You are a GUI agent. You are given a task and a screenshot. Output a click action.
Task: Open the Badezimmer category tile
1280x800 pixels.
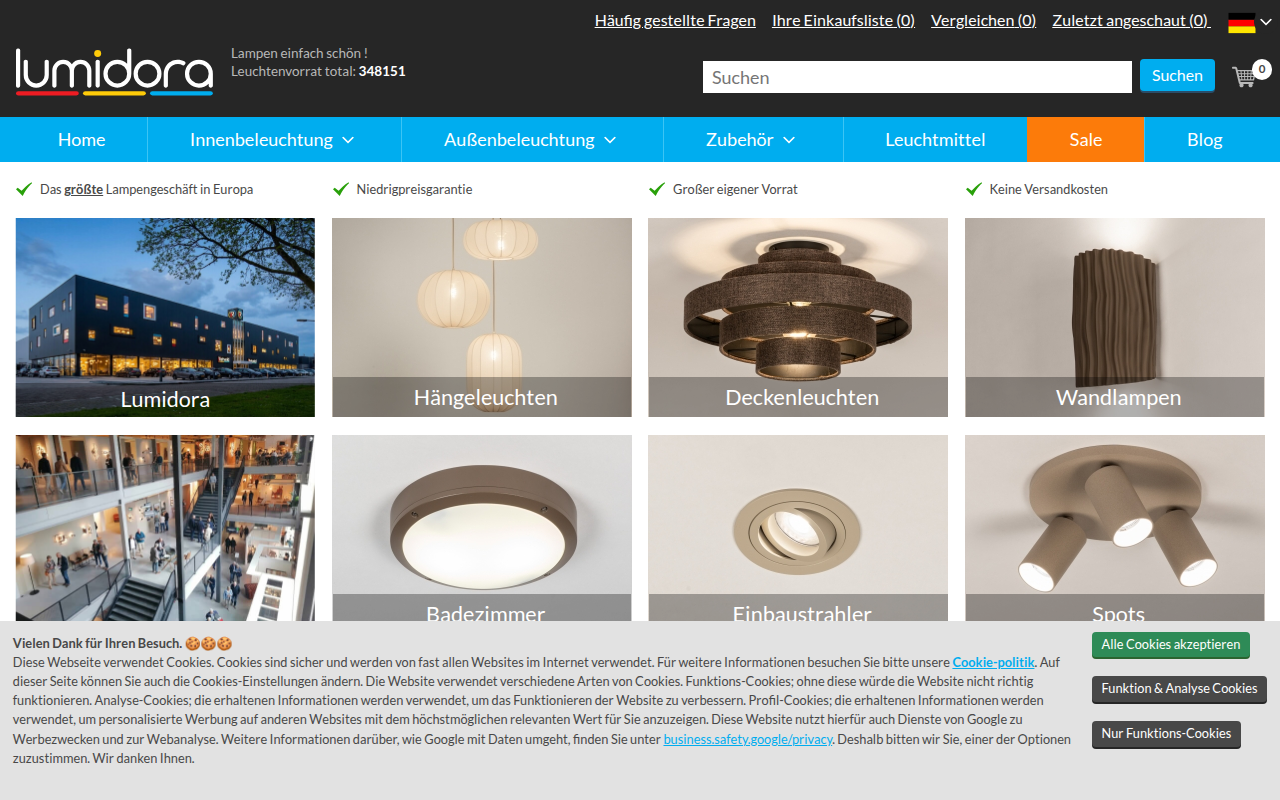tap(482, 528)
